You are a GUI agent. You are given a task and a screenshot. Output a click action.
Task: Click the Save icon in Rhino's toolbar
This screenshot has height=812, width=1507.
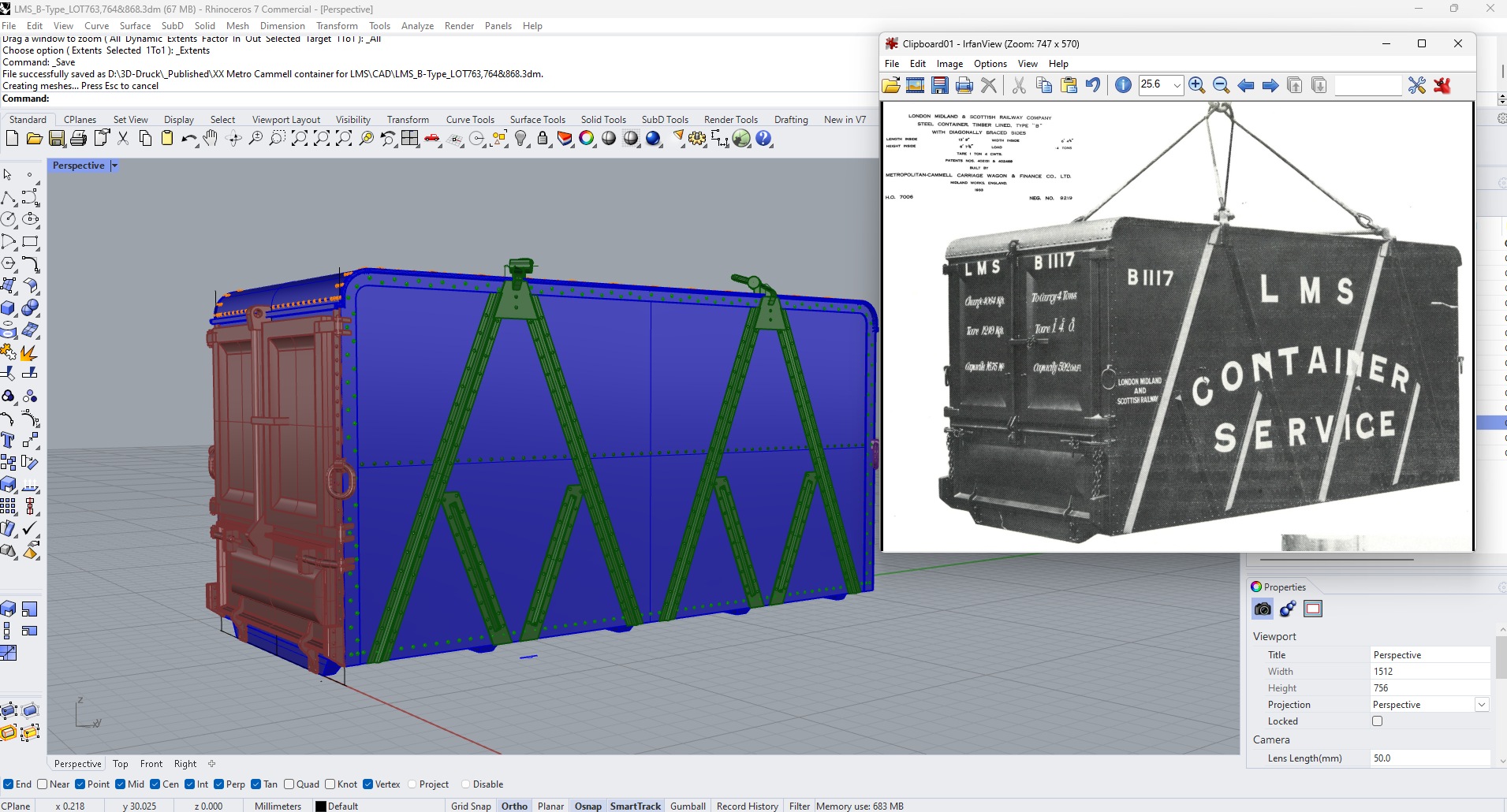click(x=57, y=138)
